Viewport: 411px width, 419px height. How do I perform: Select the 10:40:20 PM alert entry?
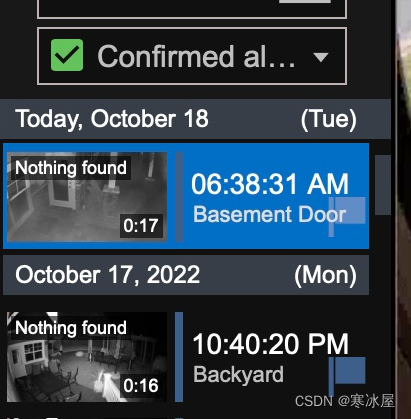tap(186, 357)
